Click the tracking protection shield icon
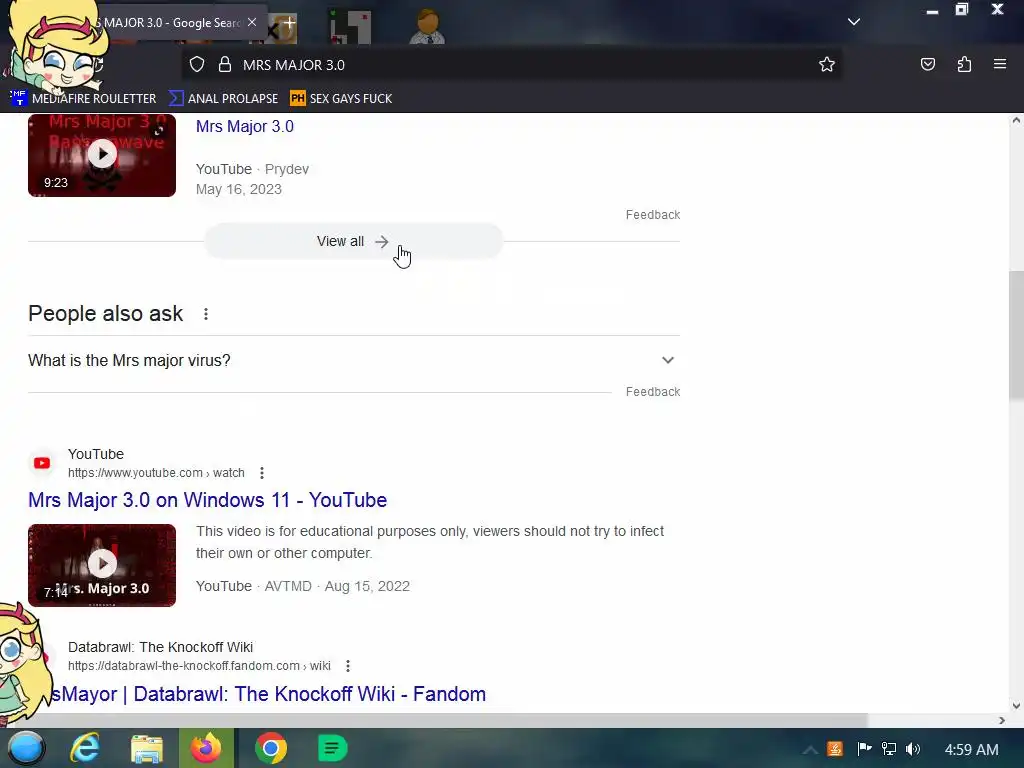The image size is (1024, 768). (x=197, y=65)
